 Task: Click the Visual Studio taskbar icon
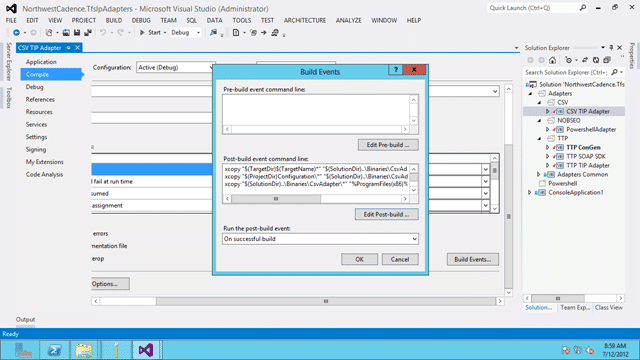[146, 350]
